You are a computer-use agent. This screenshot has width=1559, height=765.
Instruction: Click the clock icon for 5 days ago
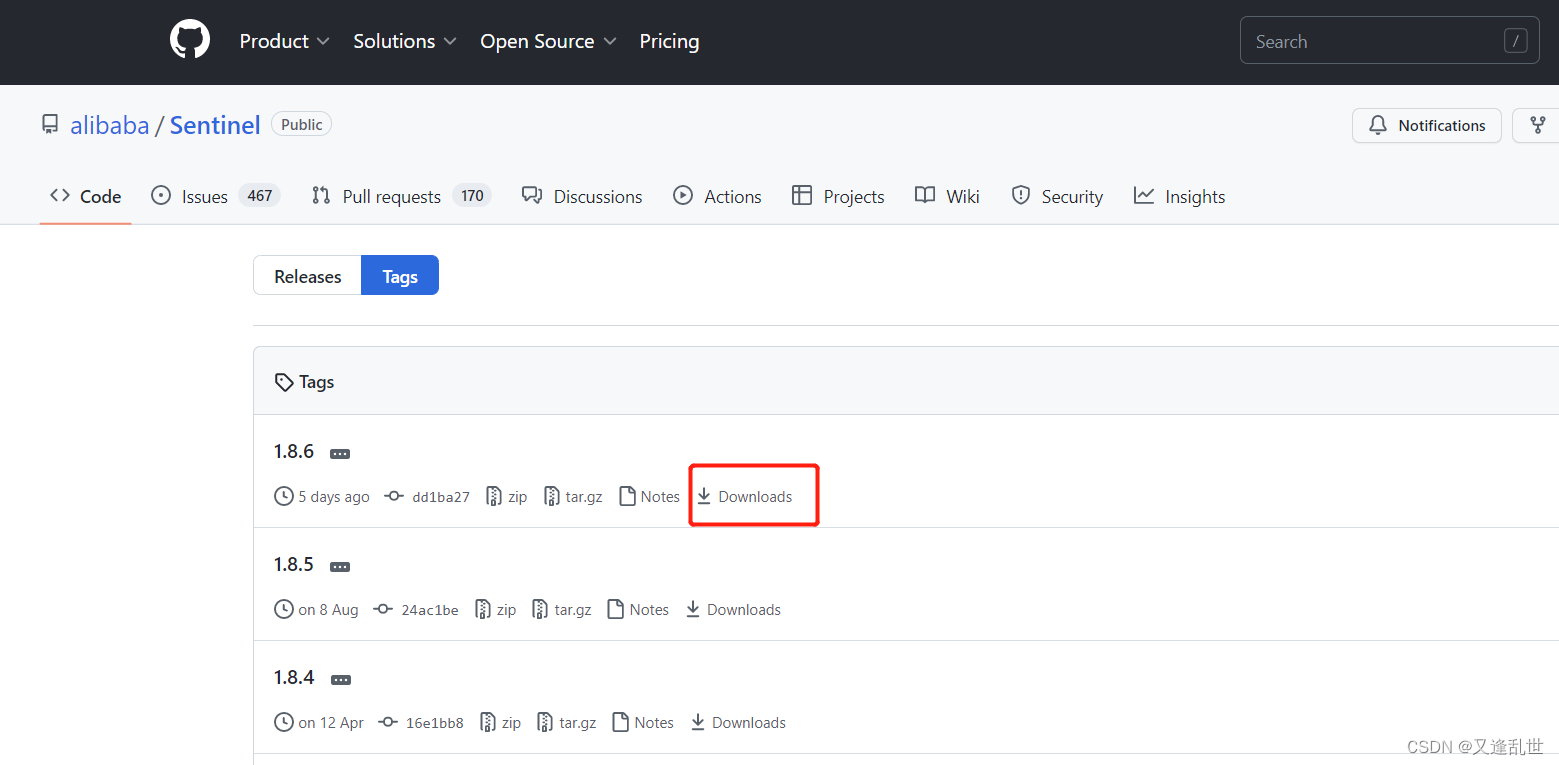pyautogui.click(x=283, y=496)
